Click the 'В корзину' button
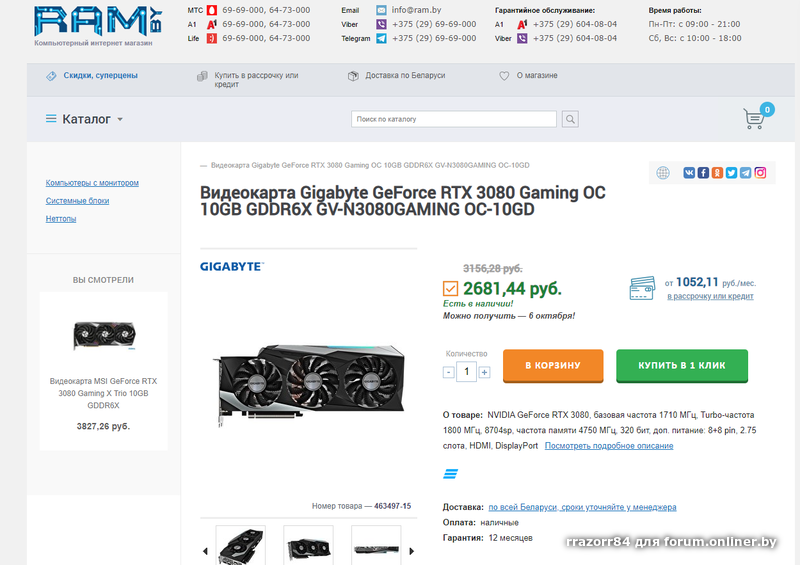Viewport: 800px width, 565px height. (x=553, y=365)
